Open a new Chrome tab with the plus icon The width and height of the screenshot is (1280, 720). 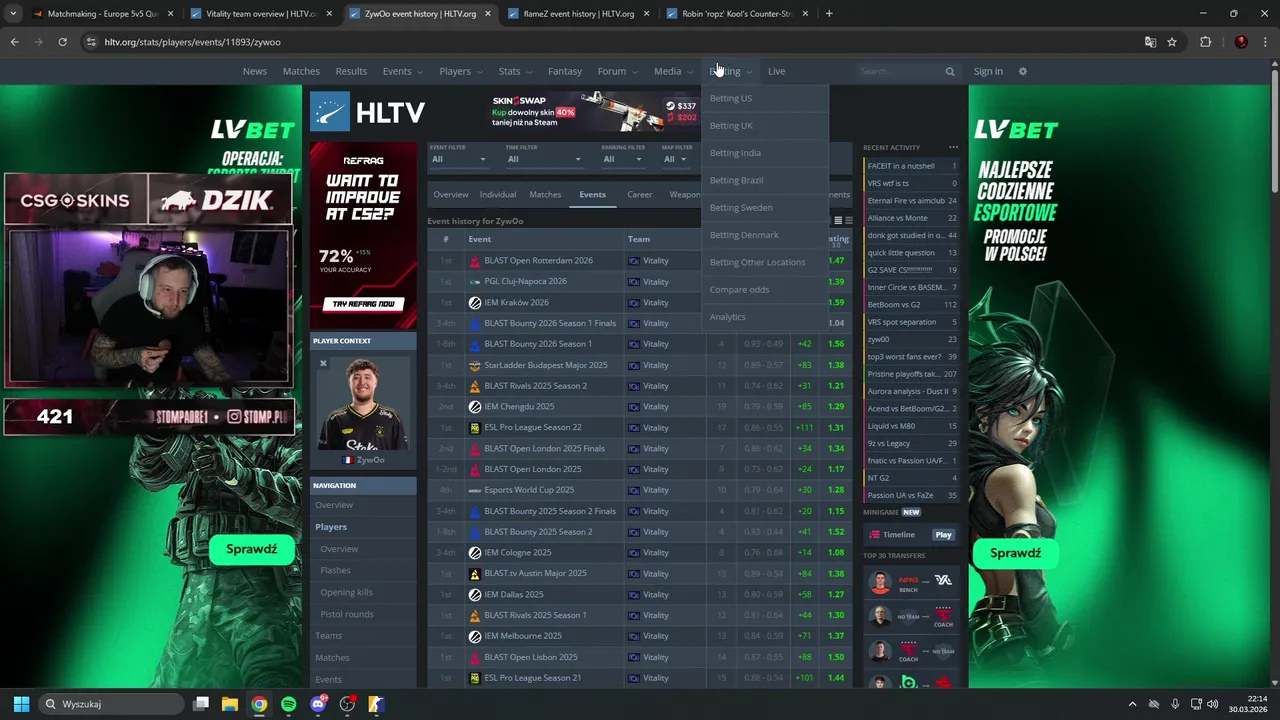click(x=829, y=14)
